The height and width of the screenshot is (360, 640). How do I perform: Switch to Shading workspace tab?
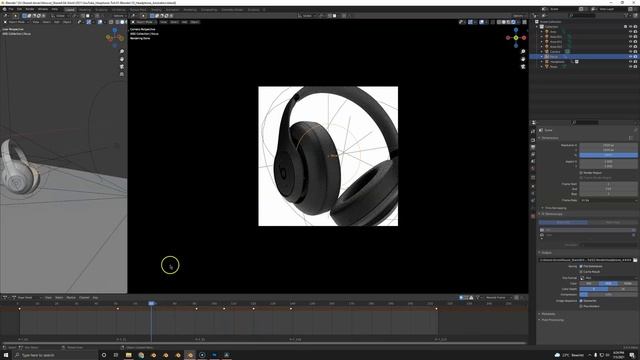click(x=155, y=9)
